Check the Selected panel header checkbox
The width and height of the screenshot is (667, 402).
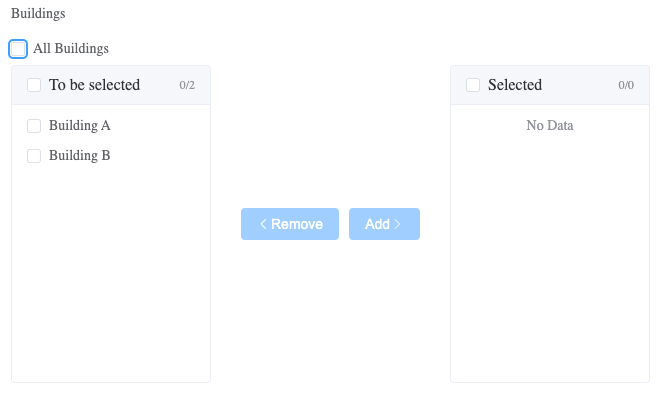pos(473,85)
